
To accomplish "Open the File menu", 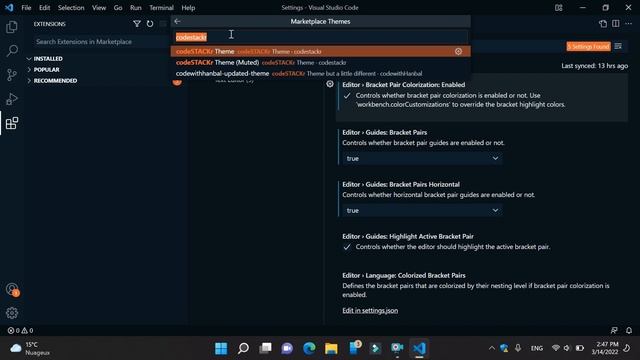I will 26,8.
